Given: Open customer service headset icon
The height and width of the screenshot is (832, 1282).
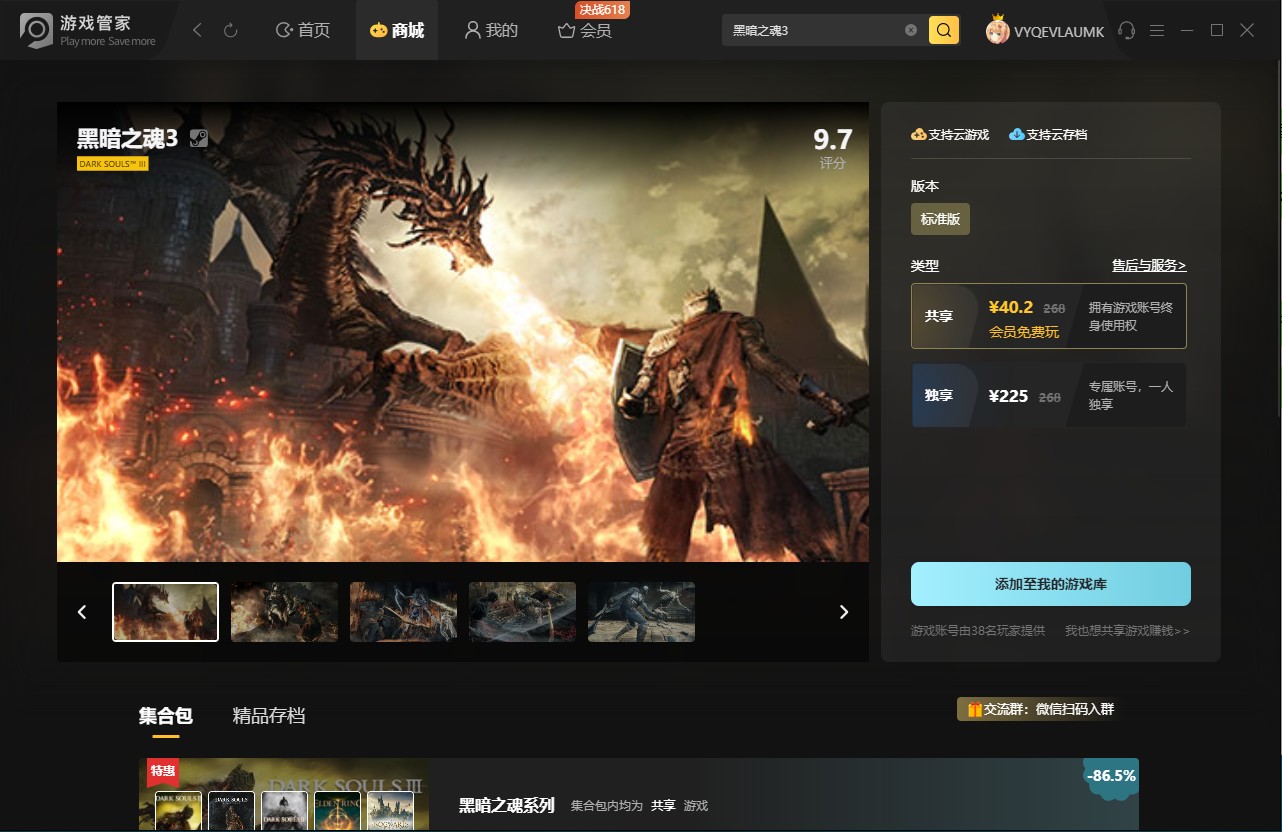Looking at the screenshot, I should 1127,31.
